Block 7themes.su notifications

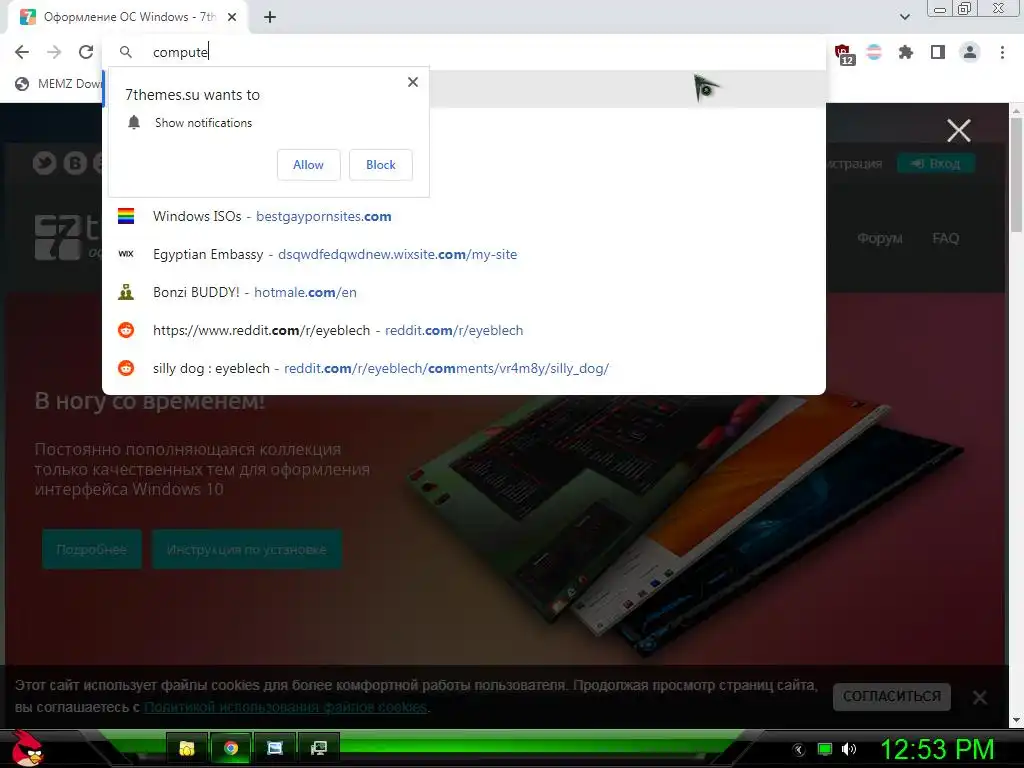pyautogui.click(x=381, y=165)
